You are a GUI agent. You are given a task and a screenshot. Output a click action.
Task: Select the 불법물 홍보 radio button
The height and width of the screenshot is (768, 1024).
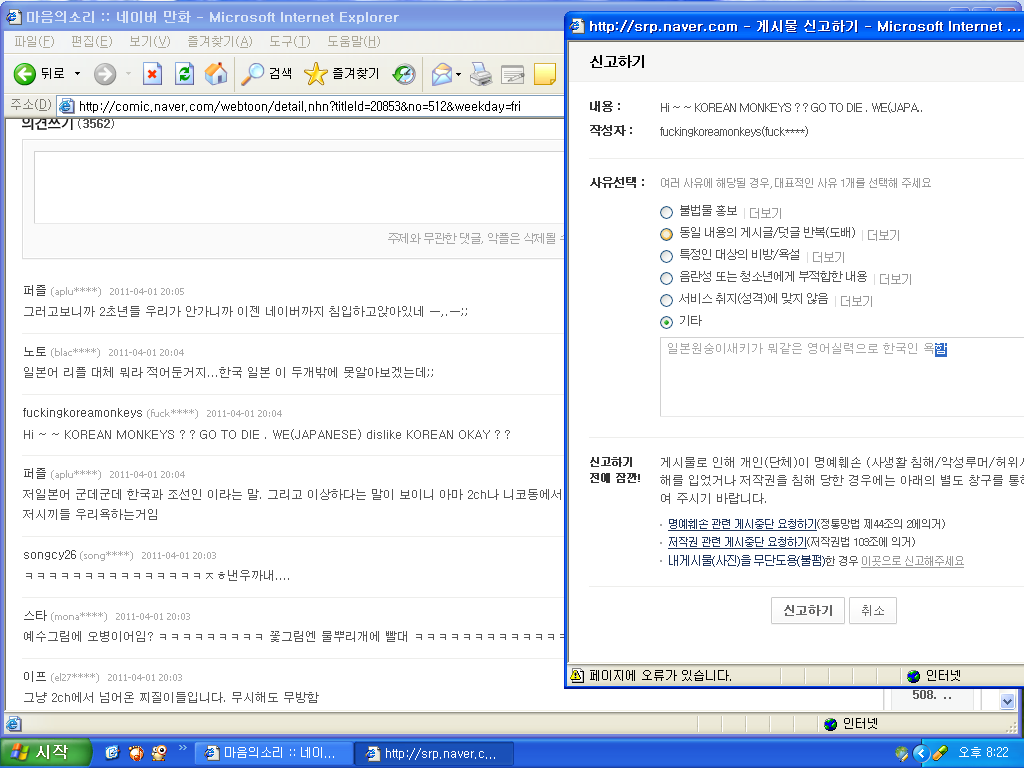click(x=667, y=212)
